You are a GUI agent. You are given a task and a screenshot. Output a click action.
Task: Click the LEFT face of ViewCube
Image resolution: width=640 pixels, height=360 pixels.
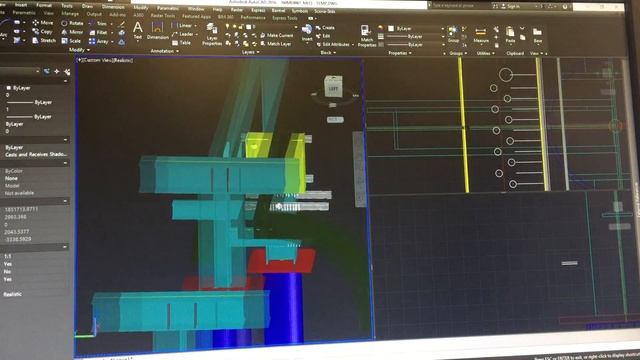pyautogui.click(x=333, y=89)
